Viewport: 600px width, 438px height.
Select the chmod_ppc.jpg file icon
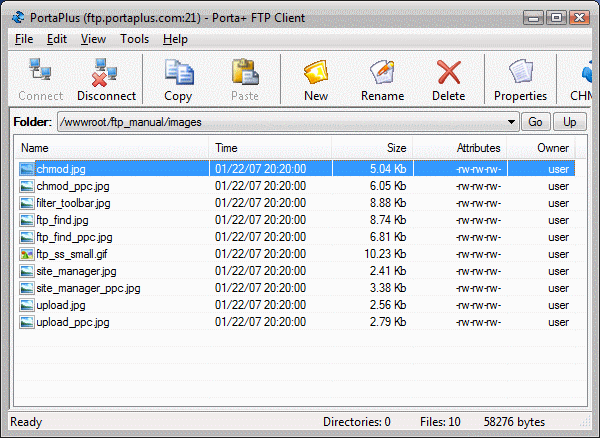27,186
